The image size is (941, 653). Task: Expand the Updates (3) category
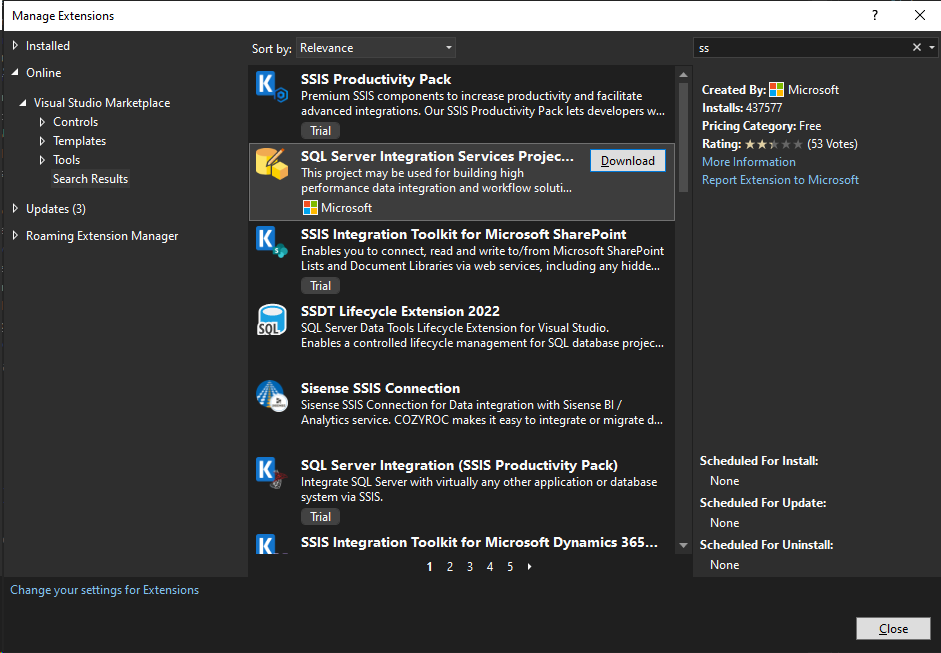(x=15, y=209)
